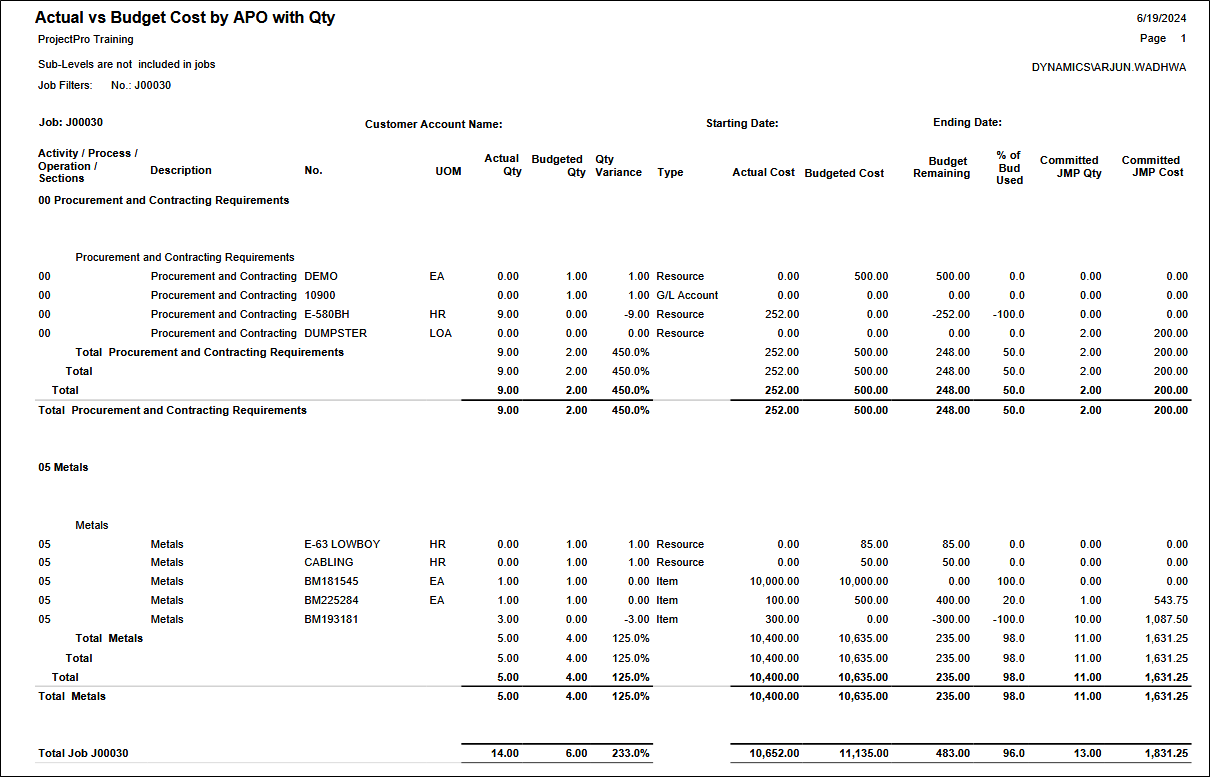This screenshot has width=1210, height=777.
Task: Select the 'Budget Remaining' column header
Action: (941, 167)
